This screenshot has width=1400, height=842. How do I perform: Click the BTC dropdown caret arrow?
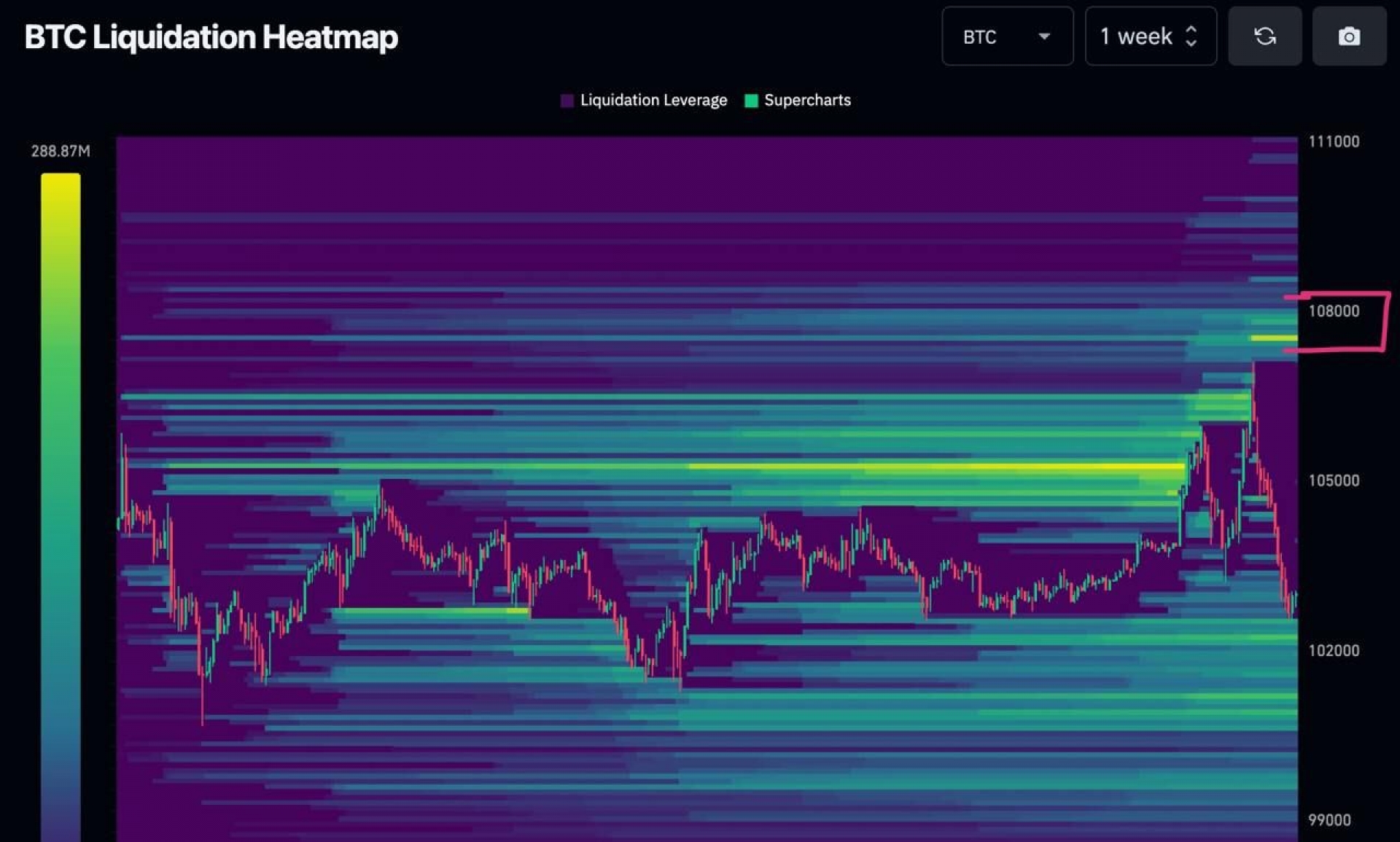[x=1044, y=36]
